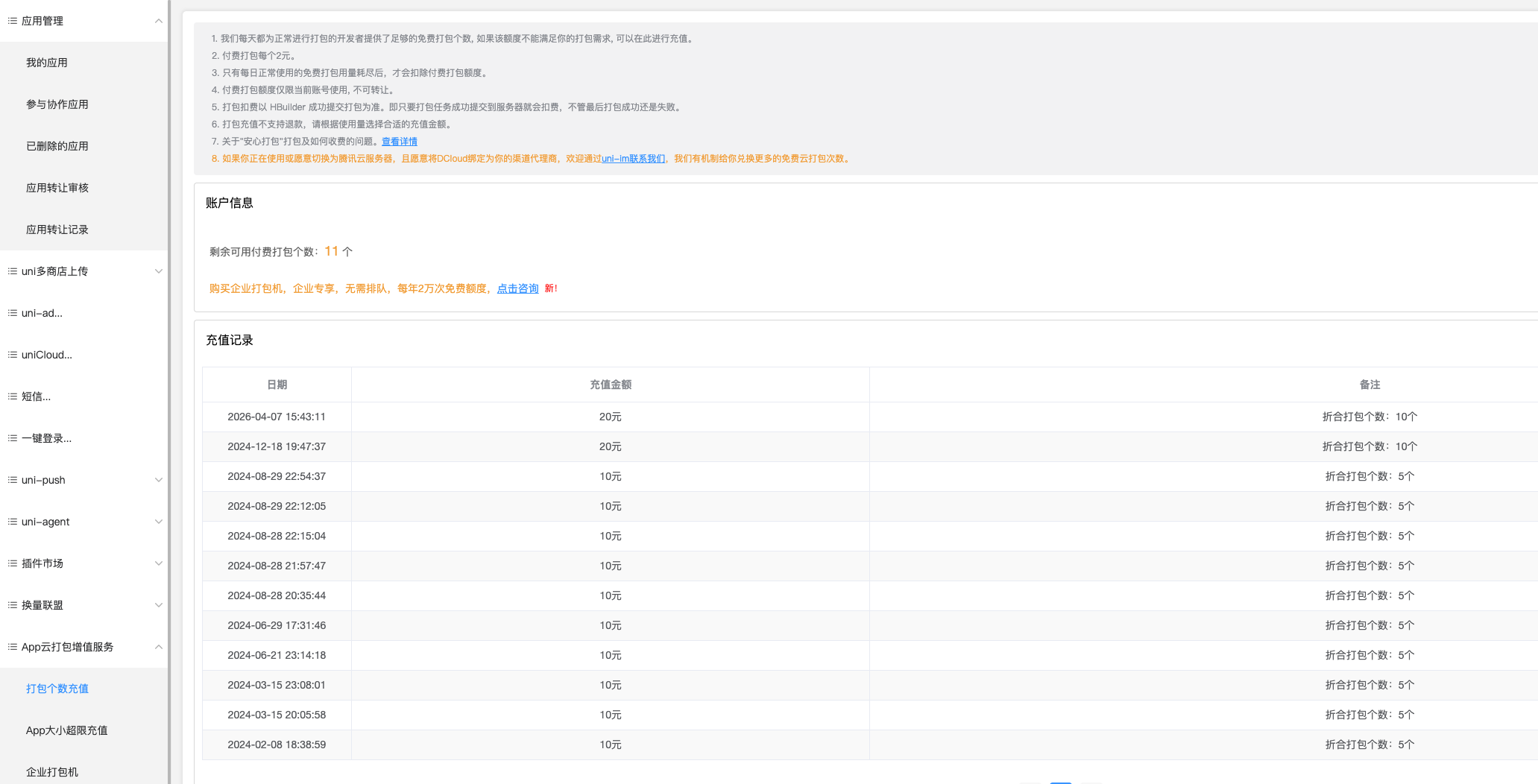Click the 2026-04-07 15:43:11 recharge record row
Screen dimensions: 1538x784
tap(610, 417)
